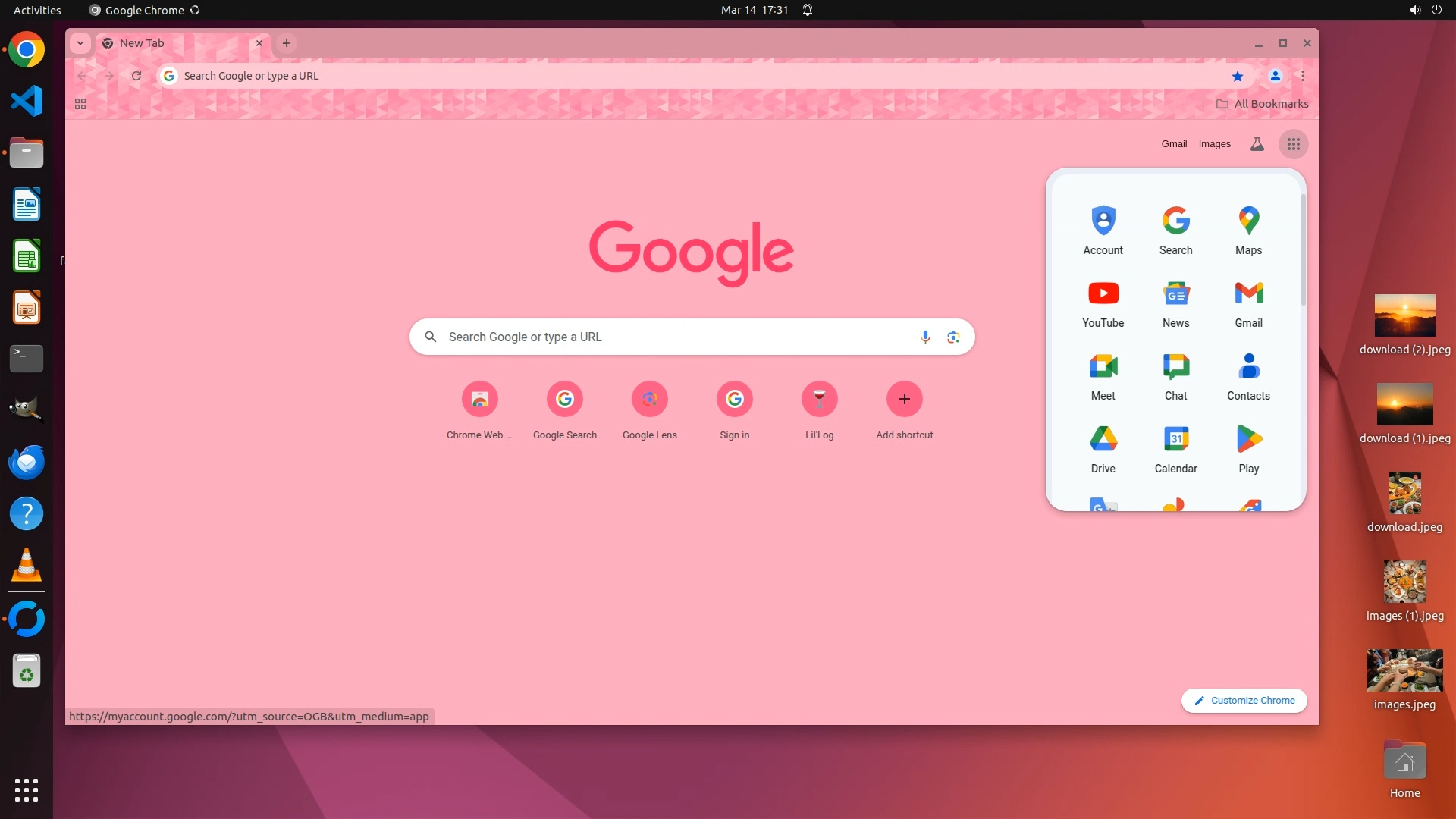Open the Activities overview menu
1456x819 pixels.
[37, 10]
